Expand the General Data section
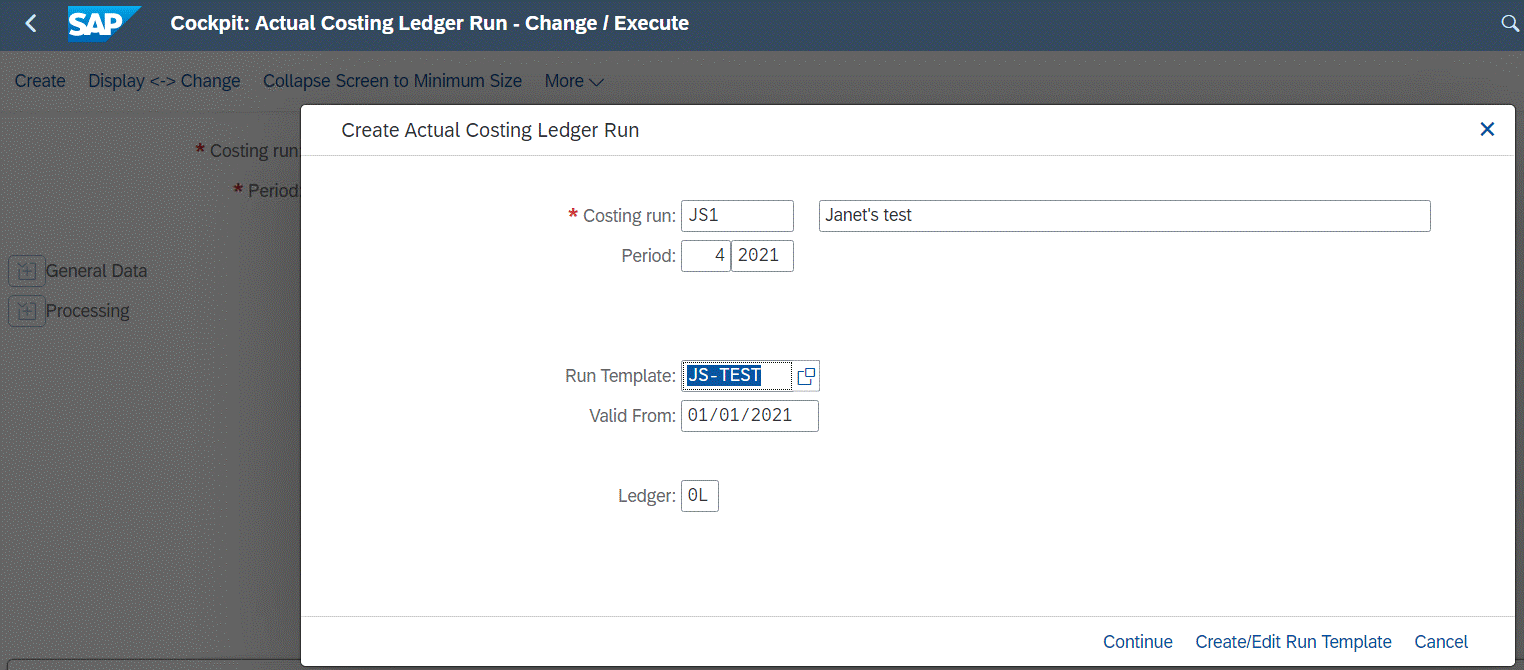Viewport: 1524px width, 670px height. point(97,270)
